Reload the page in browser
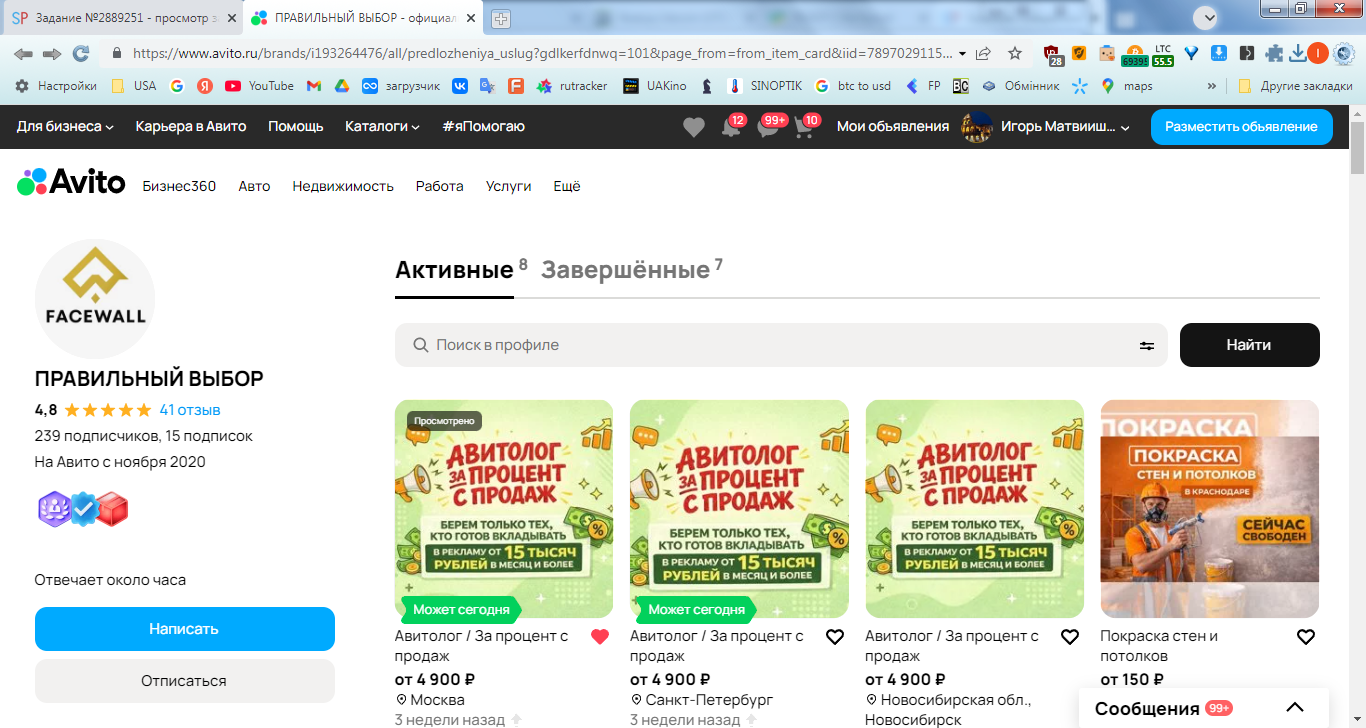 (81, 53)
